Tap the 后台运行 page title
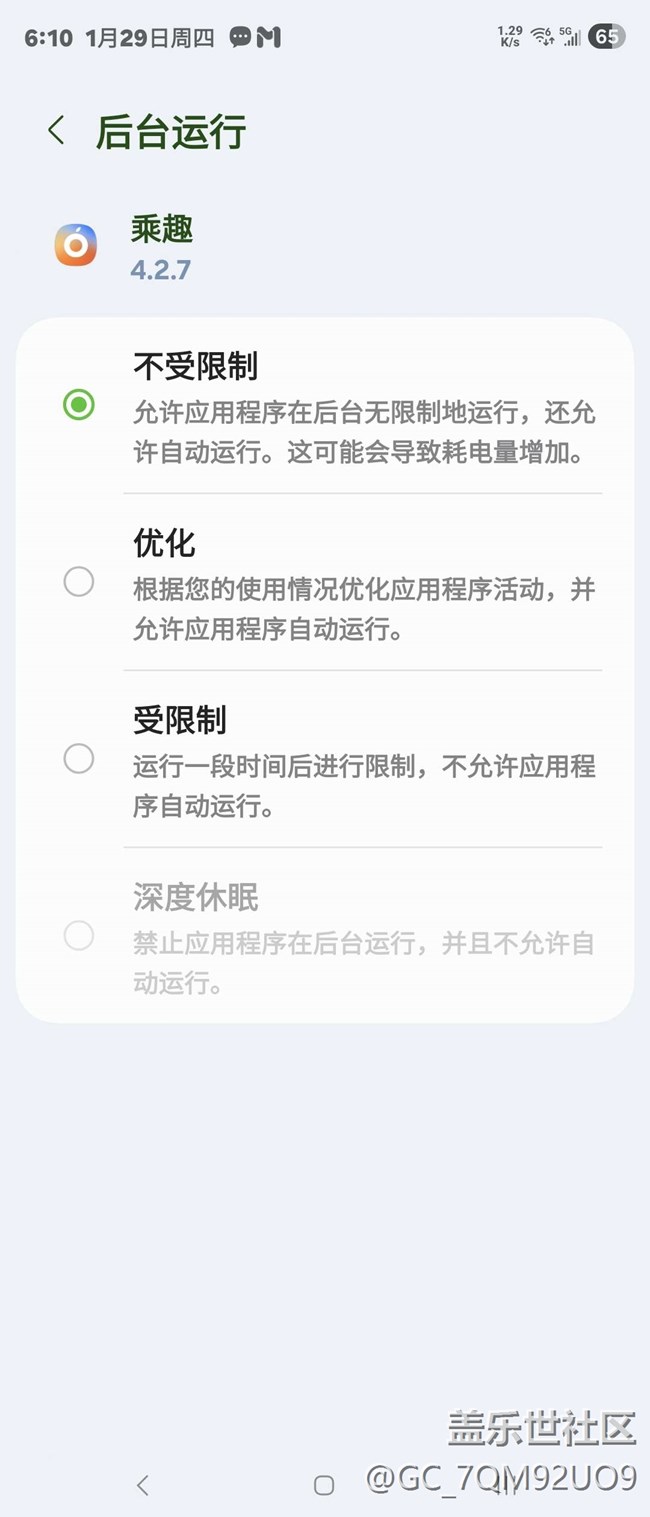650x1517 pixels. [171, 132]
